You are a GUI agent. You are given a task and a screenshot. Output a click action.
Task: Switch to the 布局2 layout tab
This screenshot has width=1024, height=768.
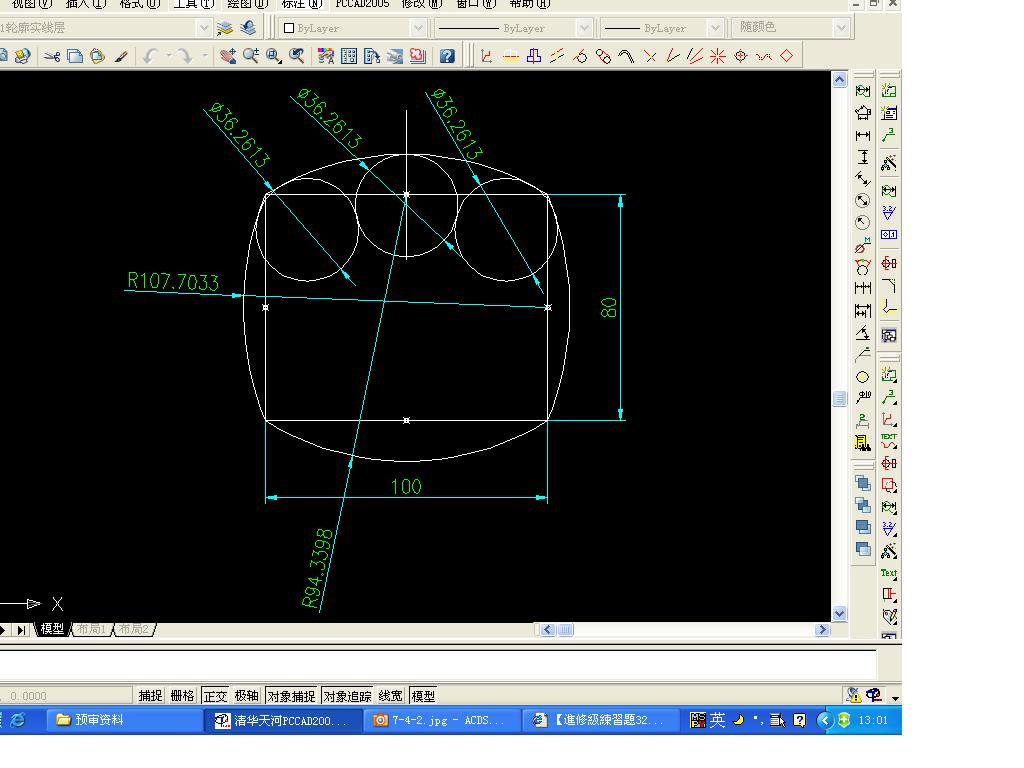[x=133, y=629]
